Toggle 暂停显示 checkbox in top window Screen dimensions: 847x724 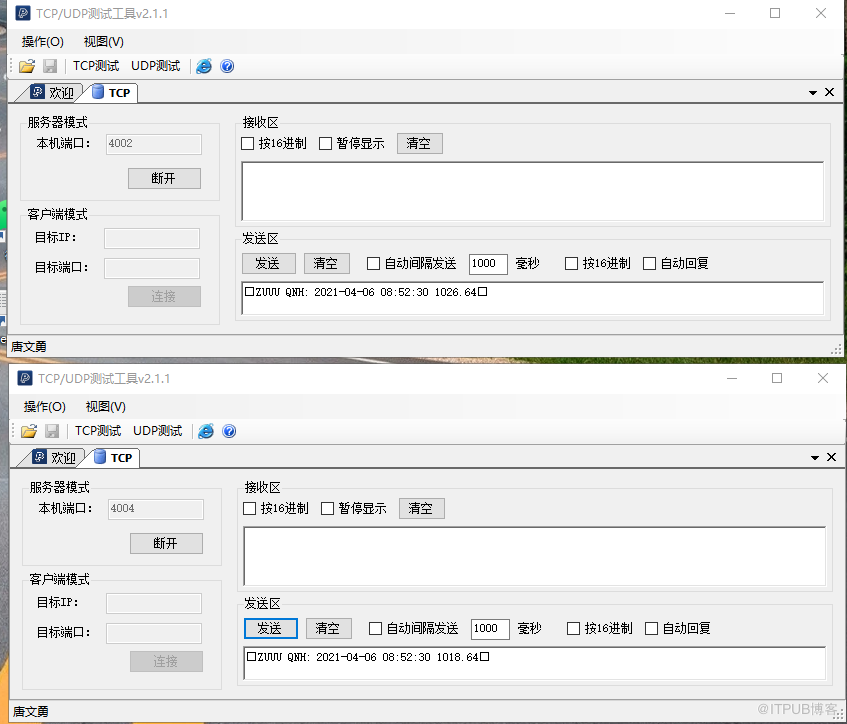(325, 143)
